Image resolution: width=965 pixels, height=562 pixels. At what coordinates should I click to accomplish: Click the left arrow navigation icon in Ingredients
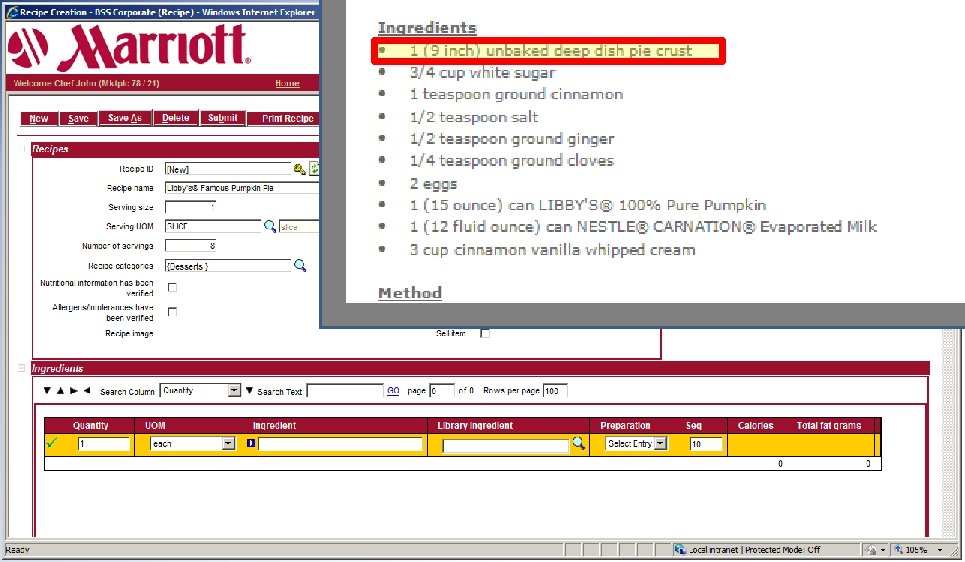[x=87, y=390]
